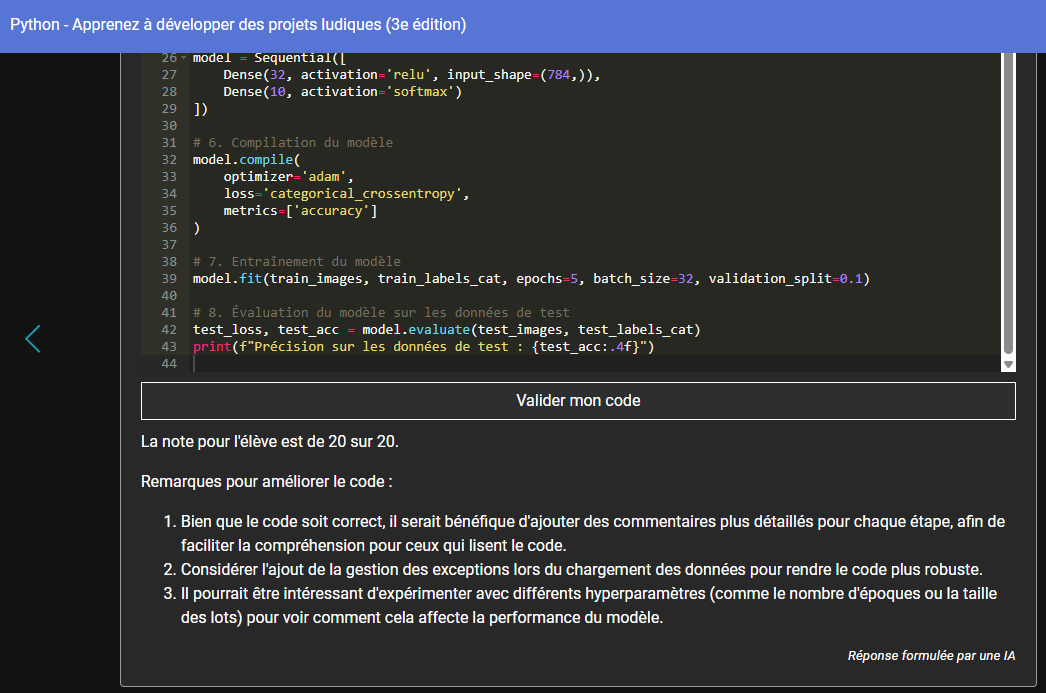1046x693 pixels.
Task: Click the code editor scrollbar down arrow
Action: pyautogui.click(x=1008, y=364)
